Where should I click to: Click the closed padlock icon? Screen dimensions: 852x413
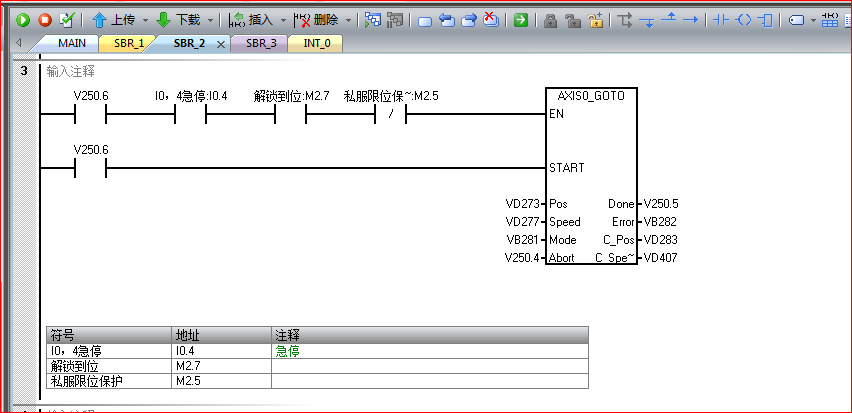click(x=551, y=20)
